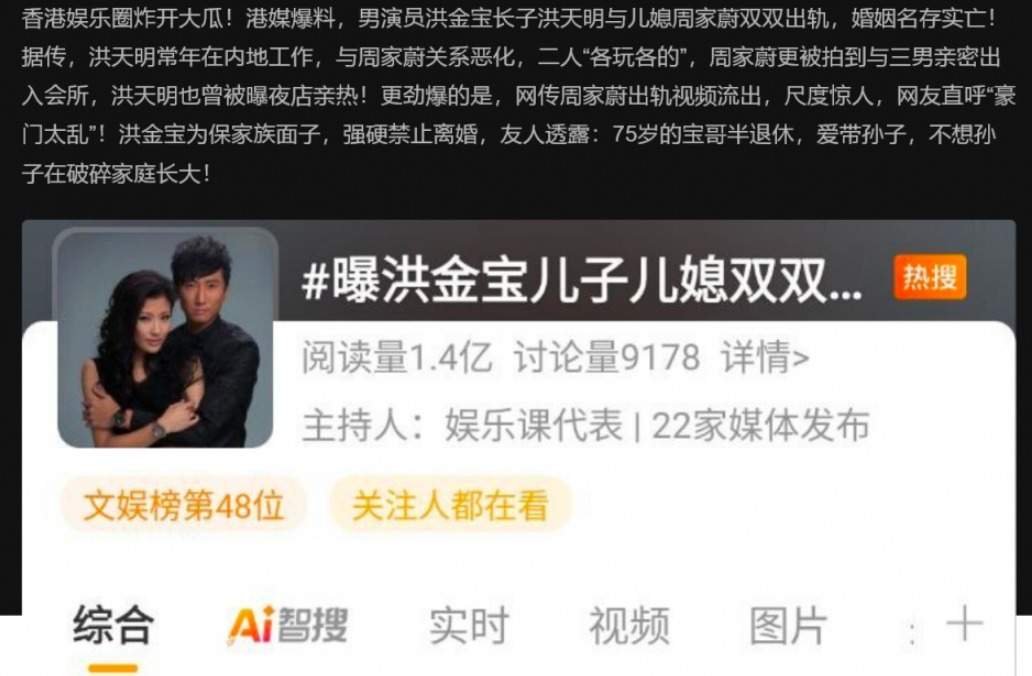This screenshot has height=676, width=1032.
Task: Open the #曝洪金宝儿子儿媳双双... topic title
Action: click(582, 279)
